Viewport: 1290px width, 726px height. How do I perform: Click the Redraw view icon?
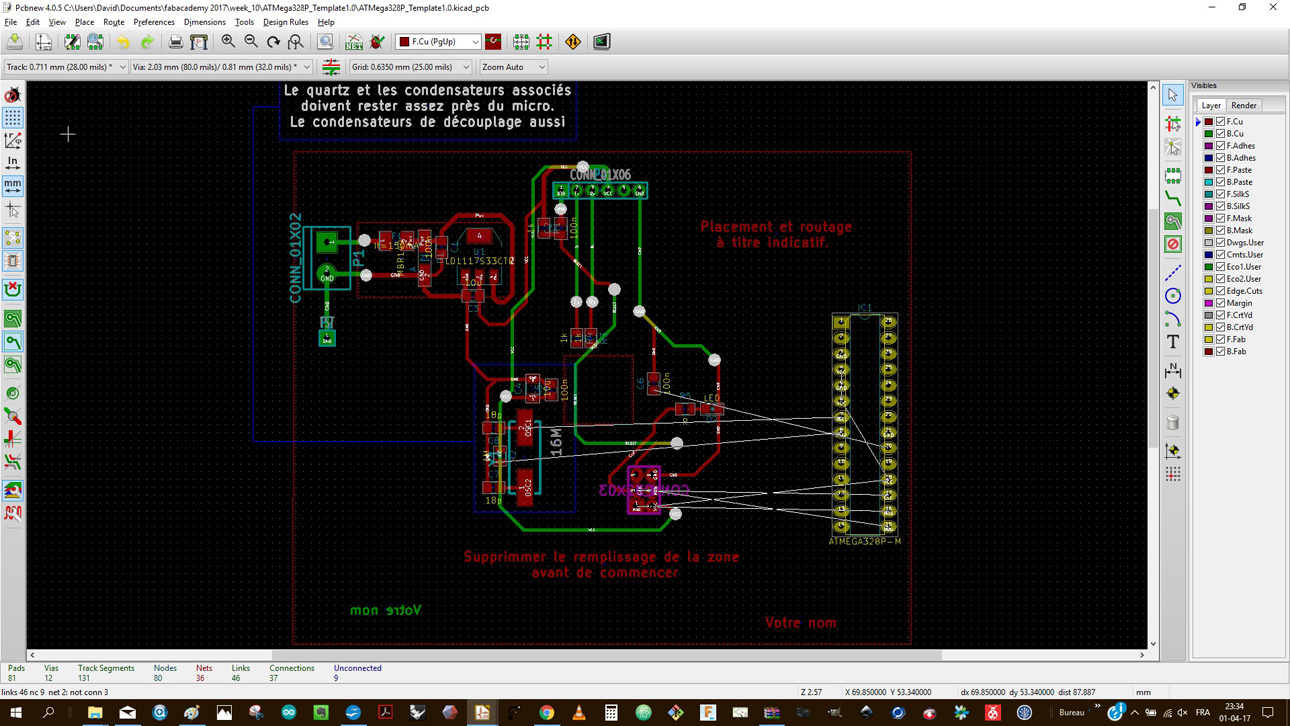click(x=273, y=42)
